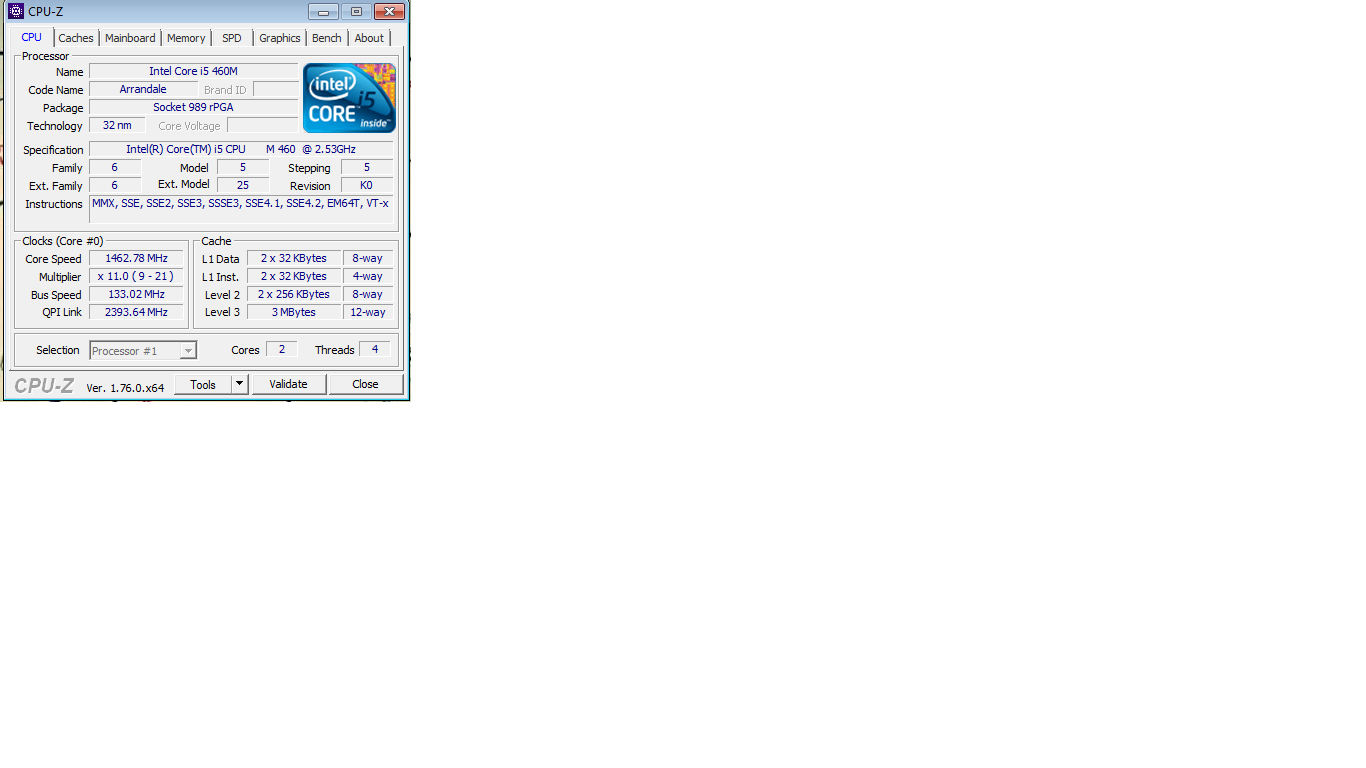
Task: Open the About tab
Action: pyautogui.click(x=369, y=38)
